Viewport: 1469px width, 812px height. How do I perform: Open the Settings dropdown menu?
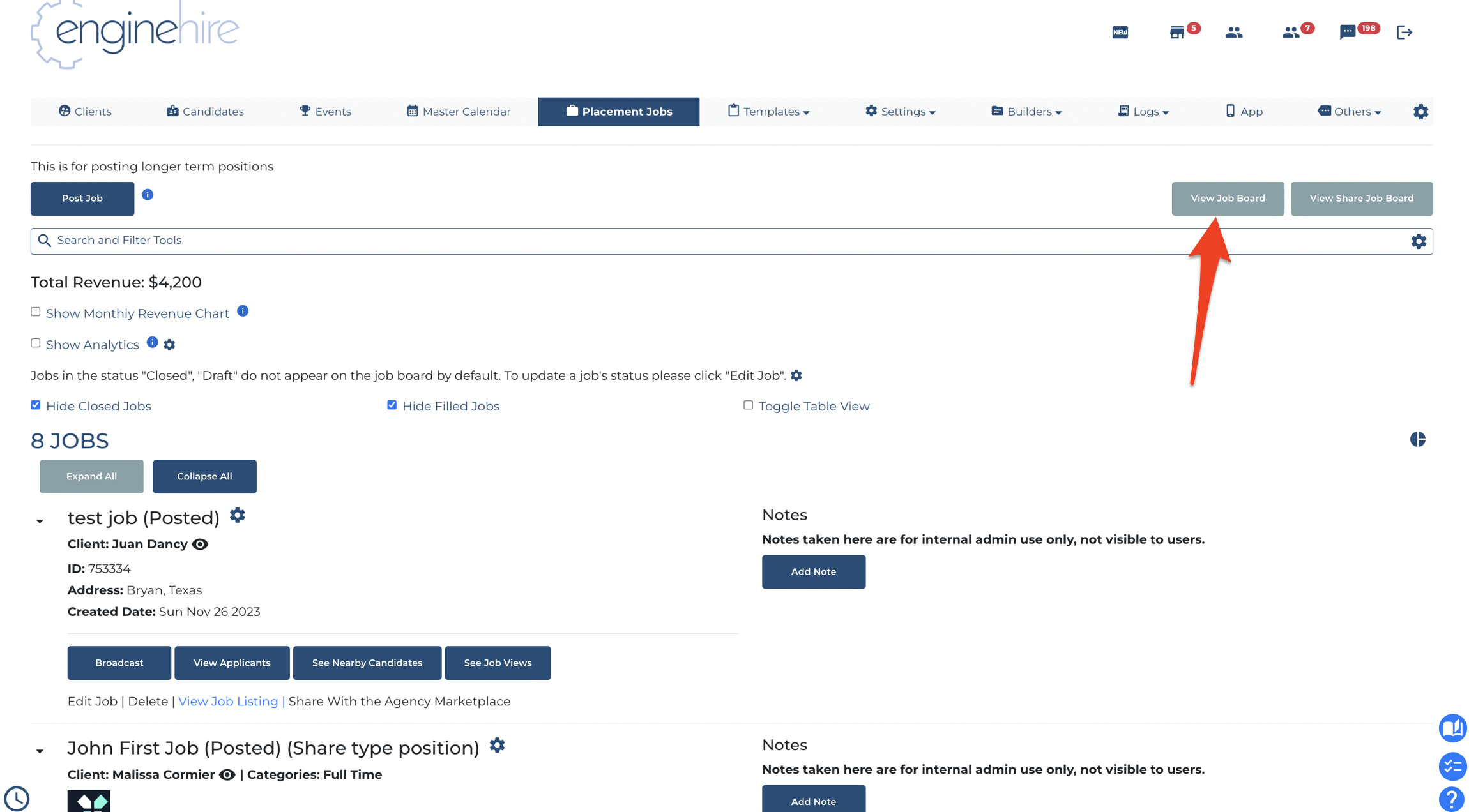pyautogui.click(x=901, y=112)
